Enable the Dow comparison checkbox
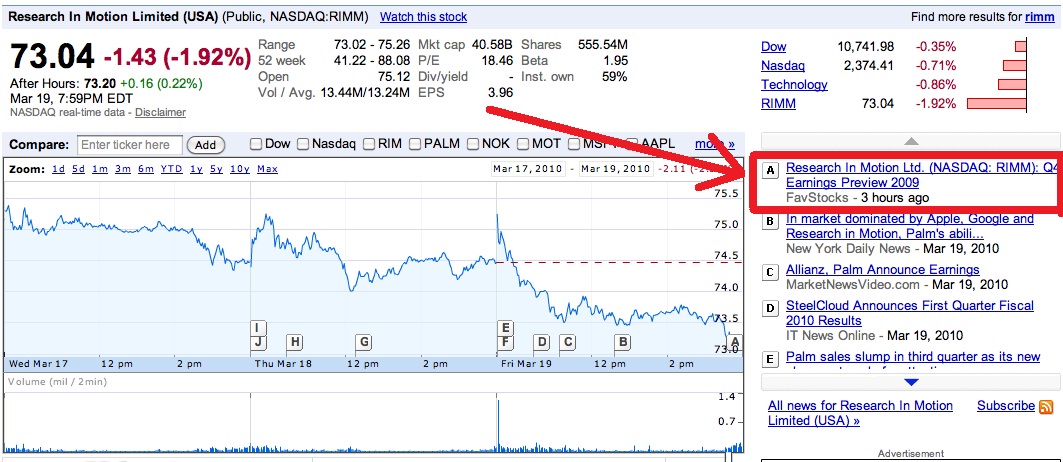The height and width of the screenshot is (462, 1063). [256, 144]
